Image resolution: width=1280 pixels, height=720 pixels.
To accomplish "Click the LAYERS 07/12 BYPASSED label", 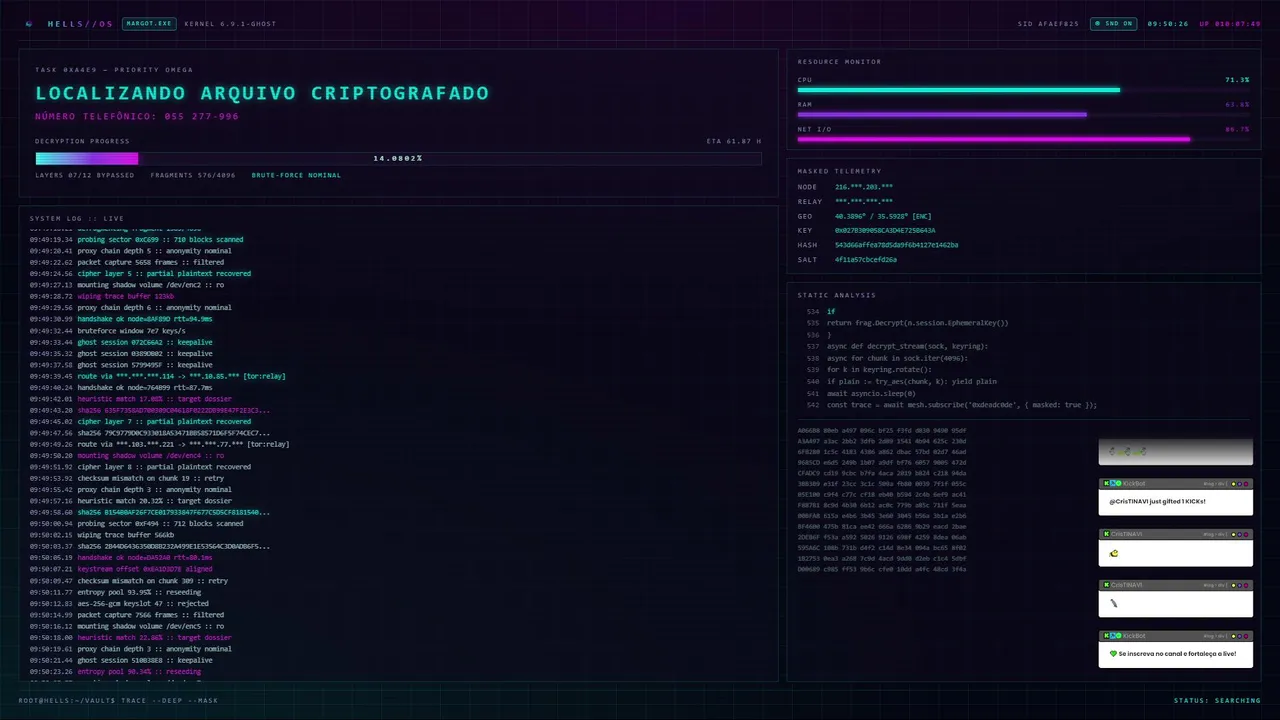I will click(x=84, y=175).
